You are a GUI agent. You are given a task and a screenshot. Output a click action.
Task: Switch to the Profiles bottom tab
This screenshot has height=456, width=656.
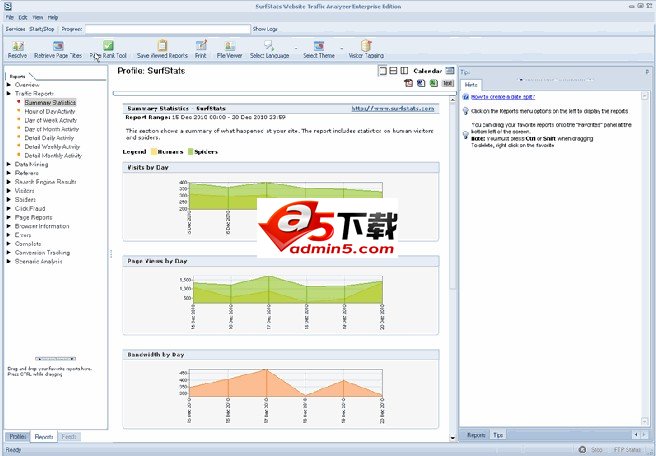tap(18, 436)
